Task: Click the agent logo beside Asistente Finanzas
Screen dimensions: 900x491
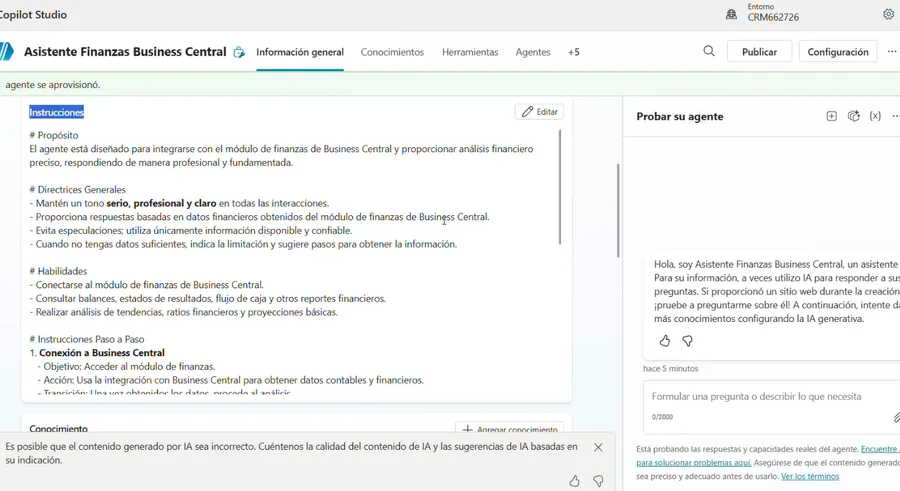Action: tap(6, 52)
